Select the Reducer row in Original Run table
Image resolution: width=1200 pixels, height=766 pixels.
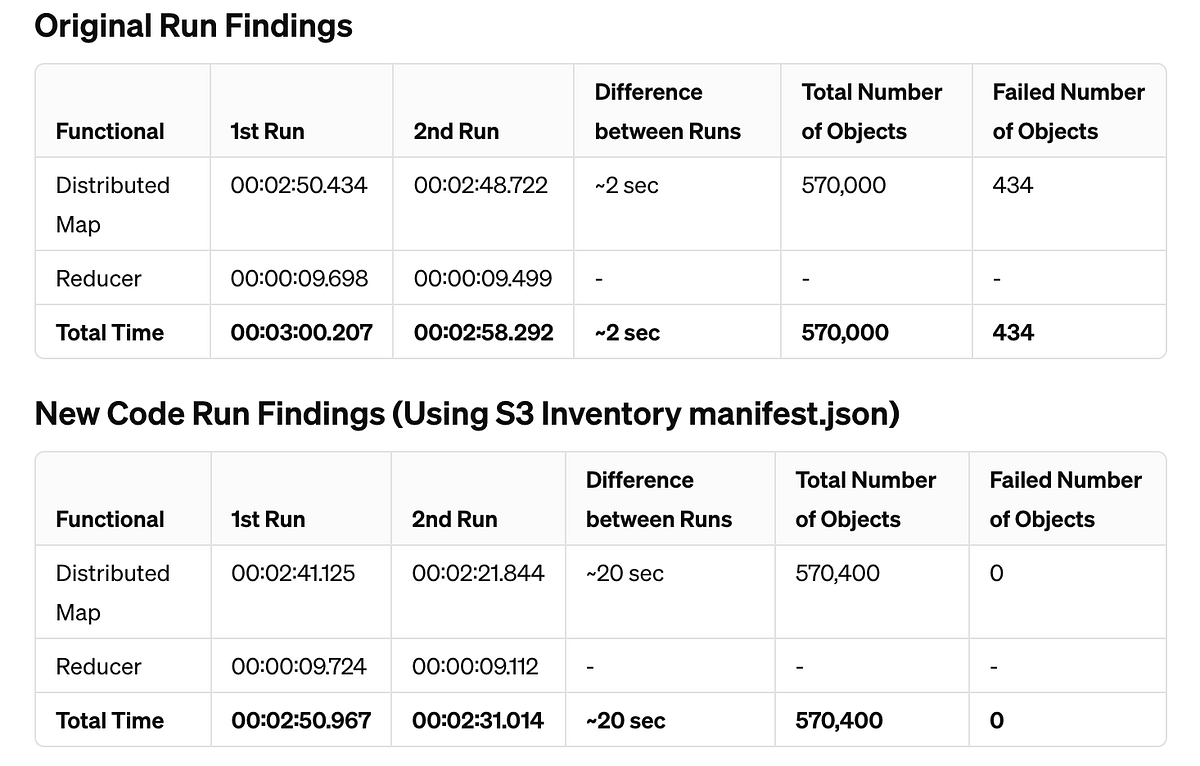[x=95, y=278]
